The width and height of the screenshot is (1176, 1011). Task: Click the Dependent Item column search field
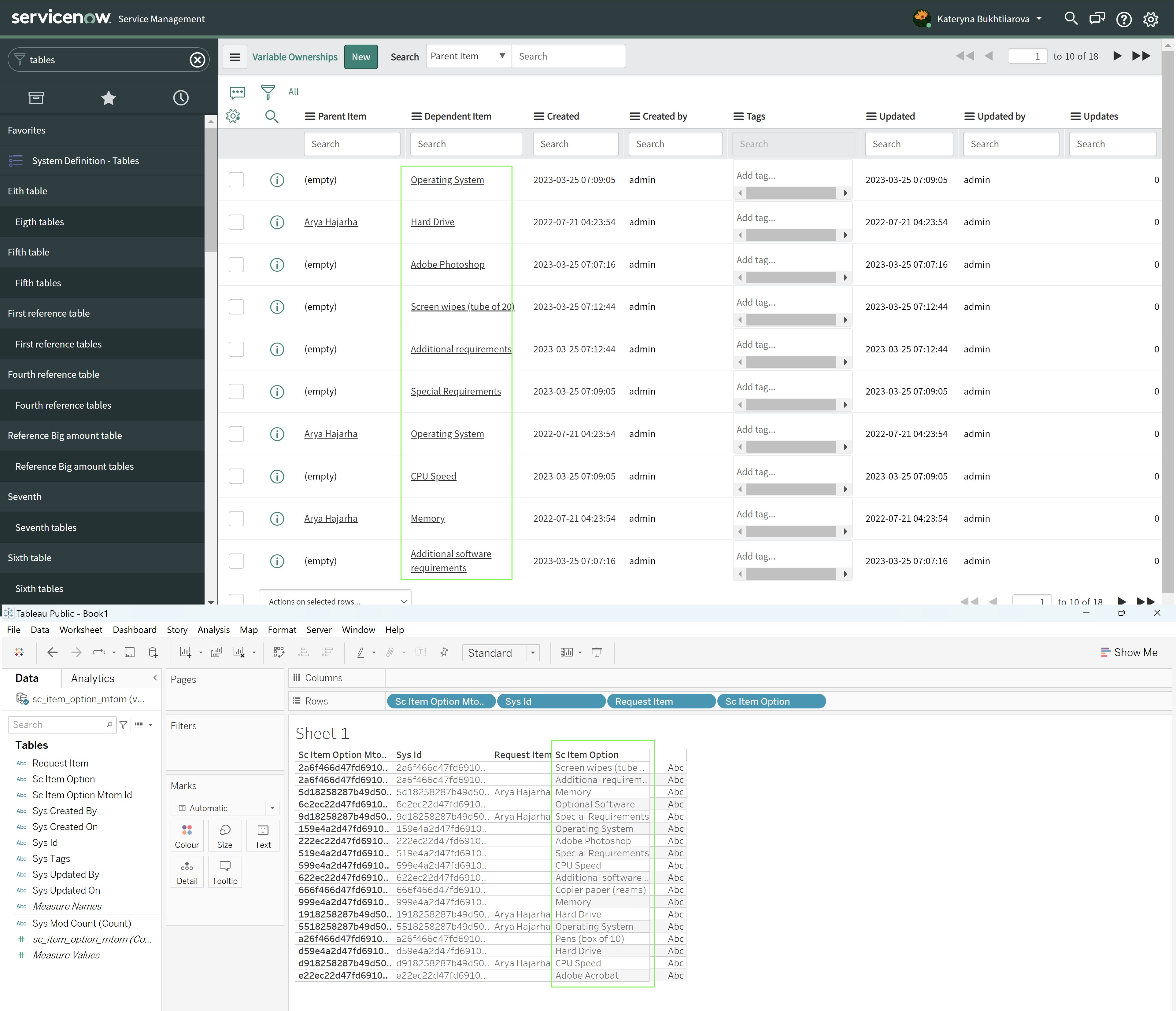point(466,144)
